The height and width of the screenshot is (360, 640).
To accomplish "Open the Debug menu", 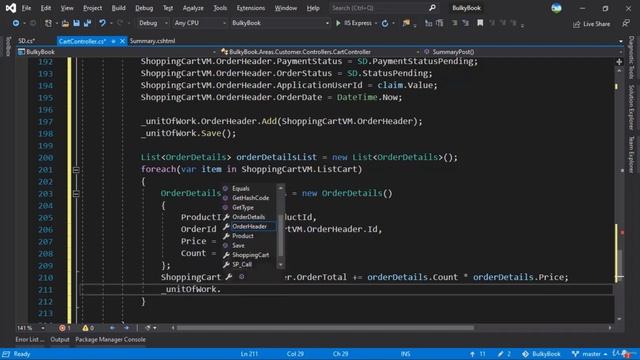I will pyautogui.click(x=144, y=8).
